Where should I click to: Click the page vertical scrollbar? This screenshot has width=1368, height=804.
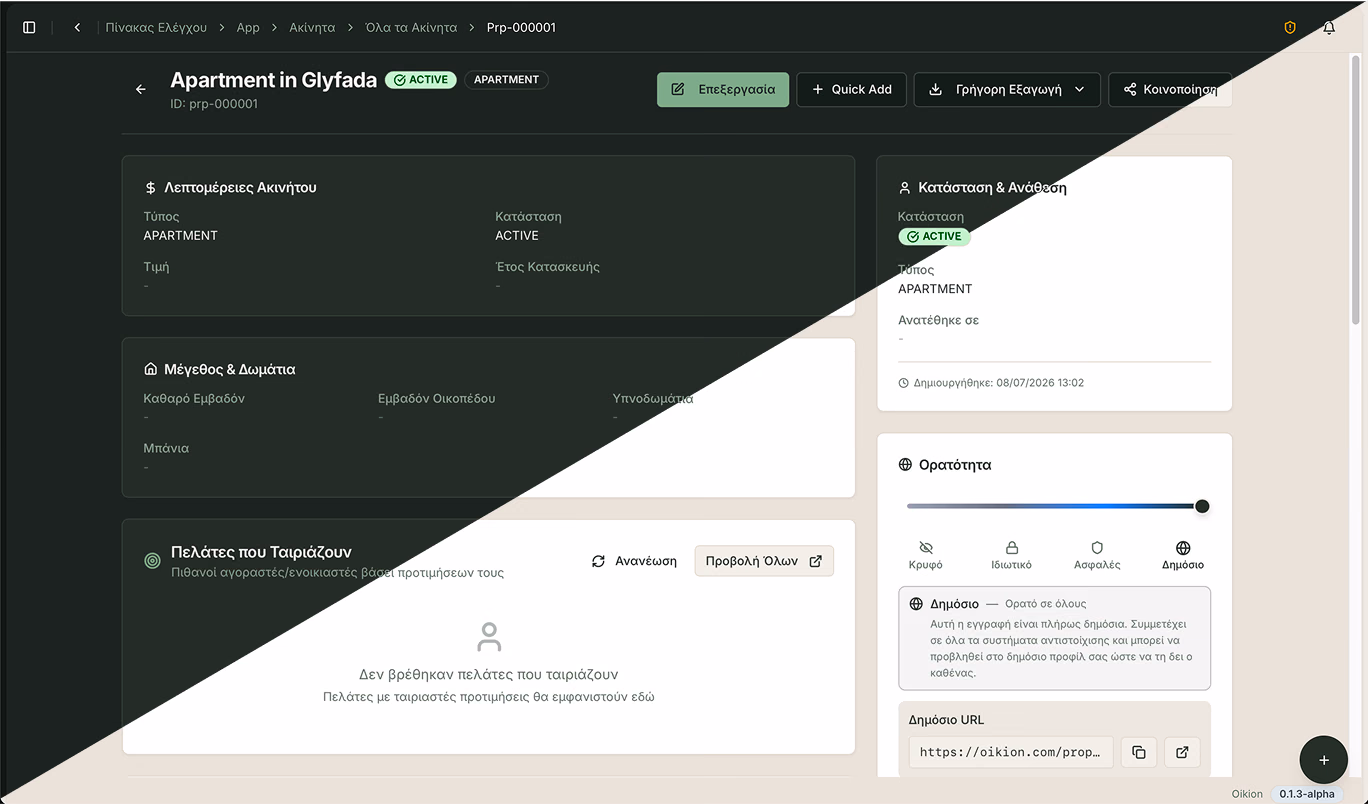(1356, 190)
